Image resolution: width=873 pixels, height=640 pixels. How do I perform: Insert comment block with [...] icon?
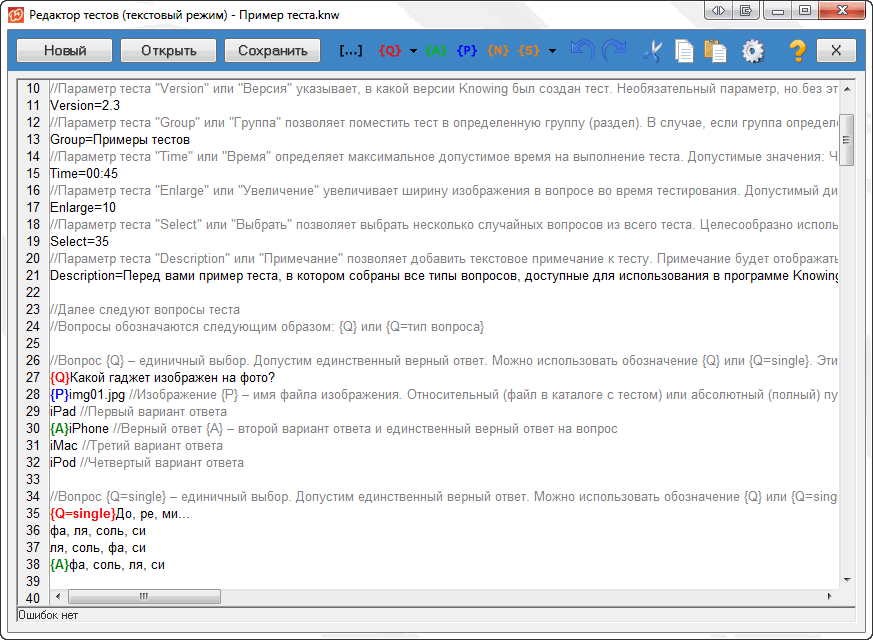pos(351,51)
